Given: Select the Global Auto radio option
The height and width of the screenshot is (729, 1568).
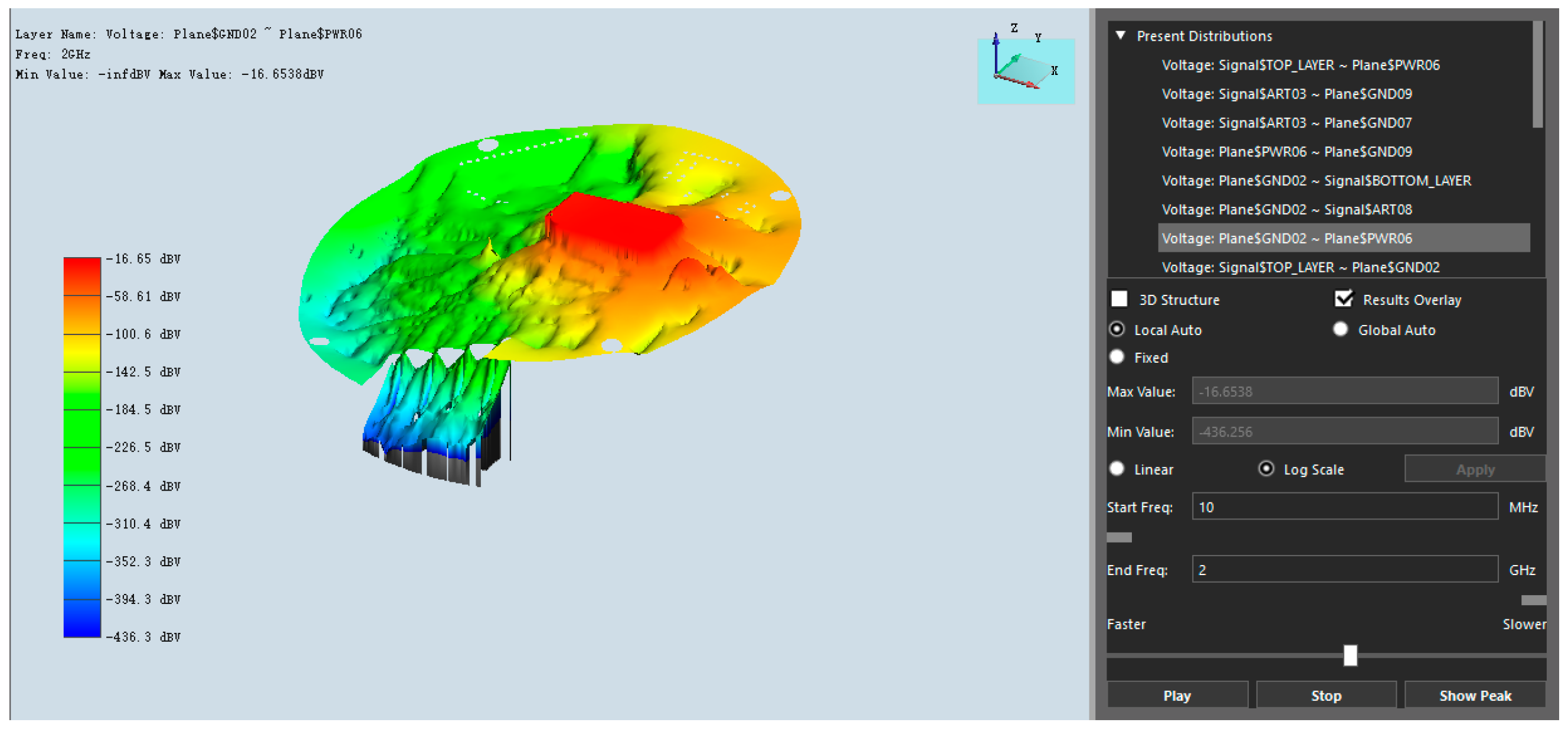Looking at the screenshot, I should (1340, 329).
